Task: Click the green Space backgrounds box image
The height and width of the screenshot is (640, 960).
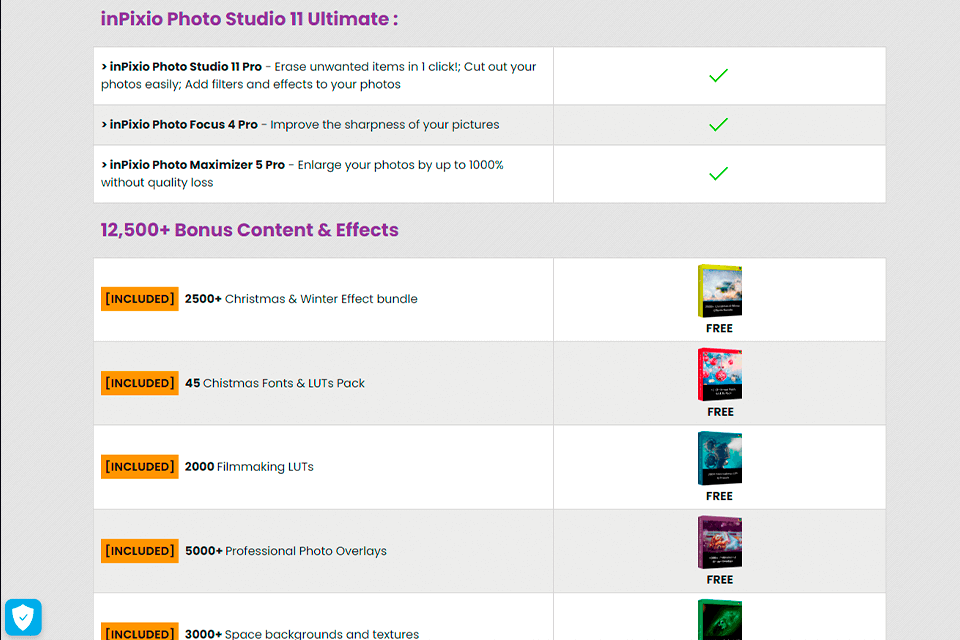Action: coord(719,620)
